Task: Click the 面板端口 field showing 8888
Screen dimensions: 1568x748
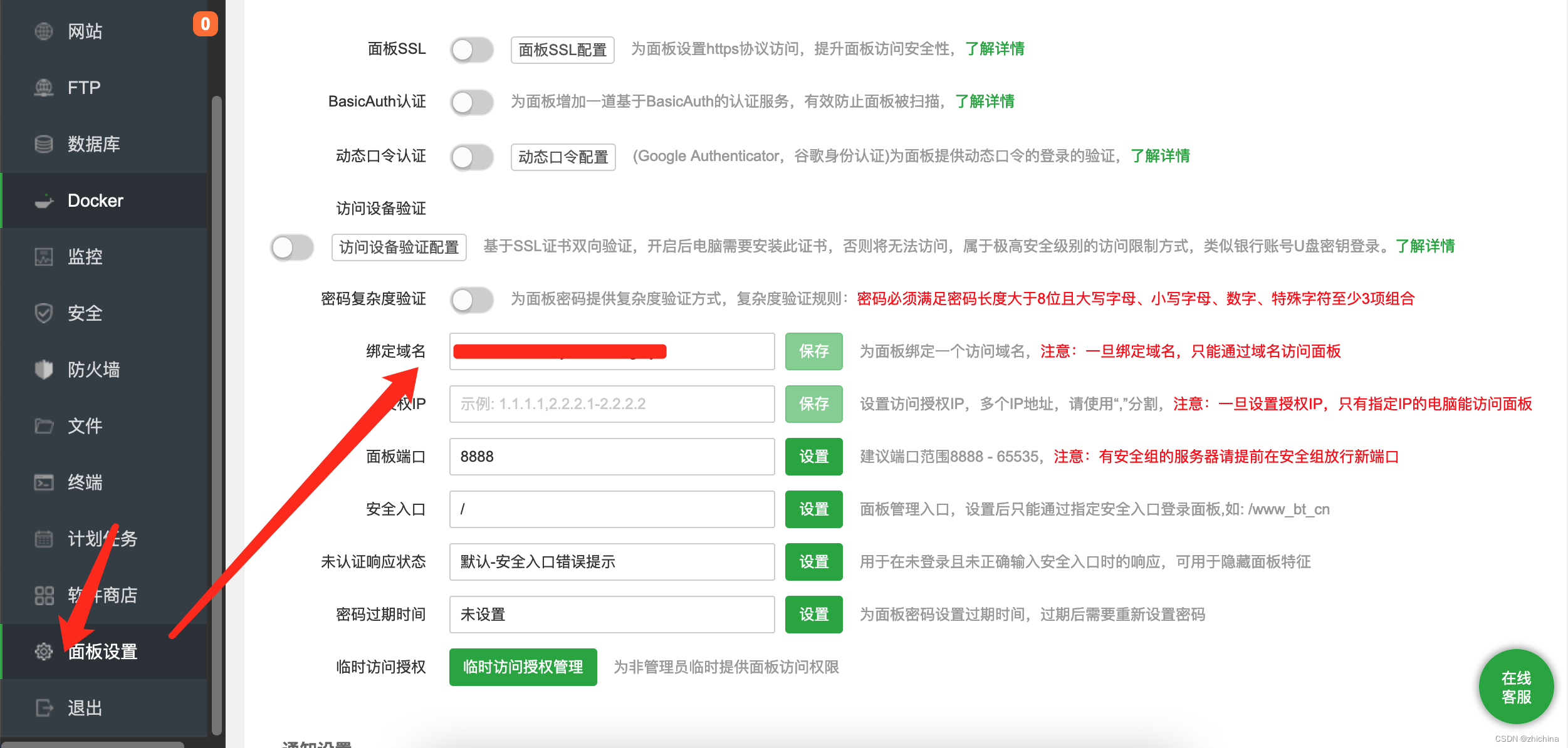Action: [612, 457]
